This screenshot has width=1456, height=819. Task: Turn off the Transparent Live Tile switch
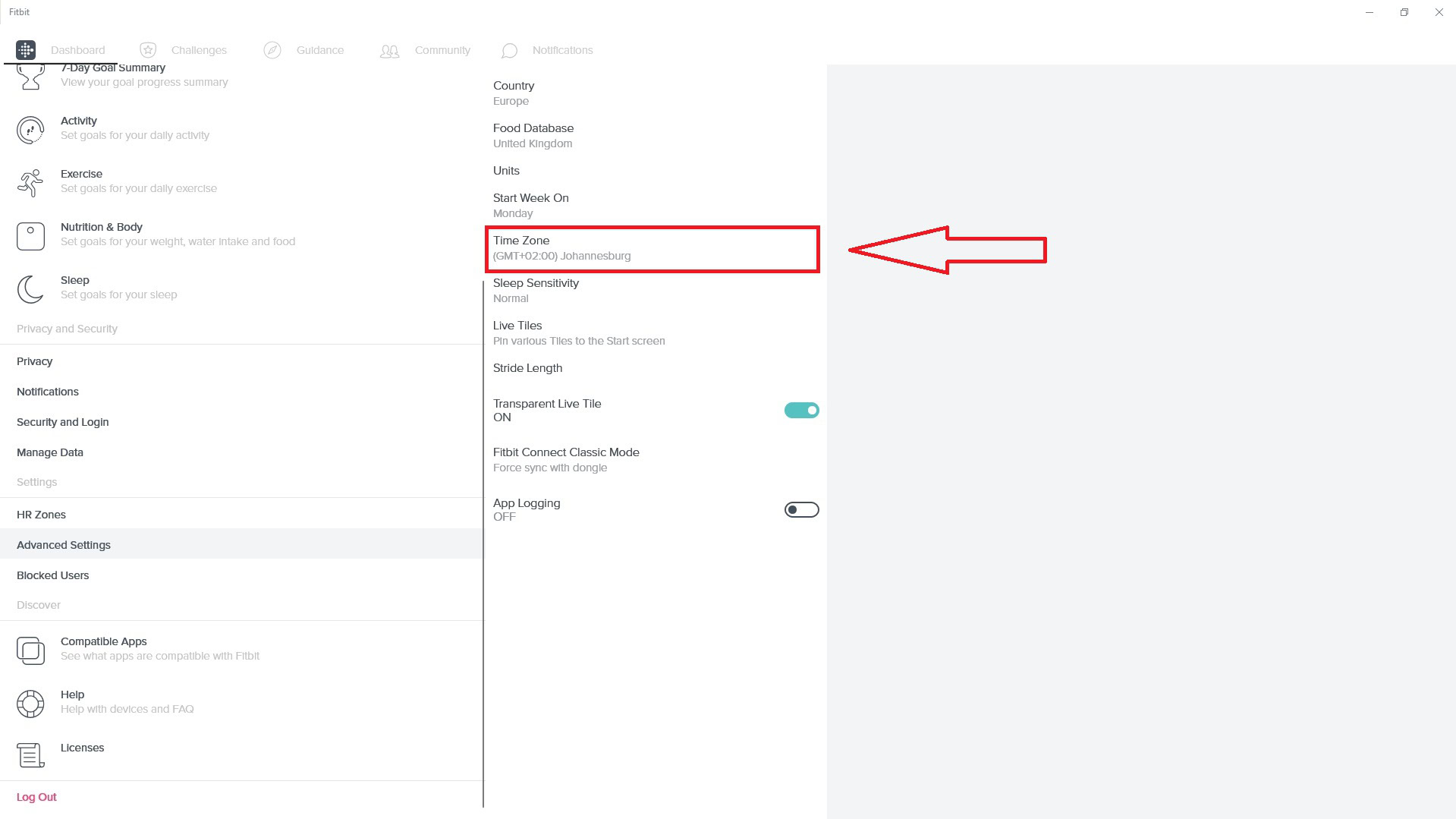coord(801,411)
